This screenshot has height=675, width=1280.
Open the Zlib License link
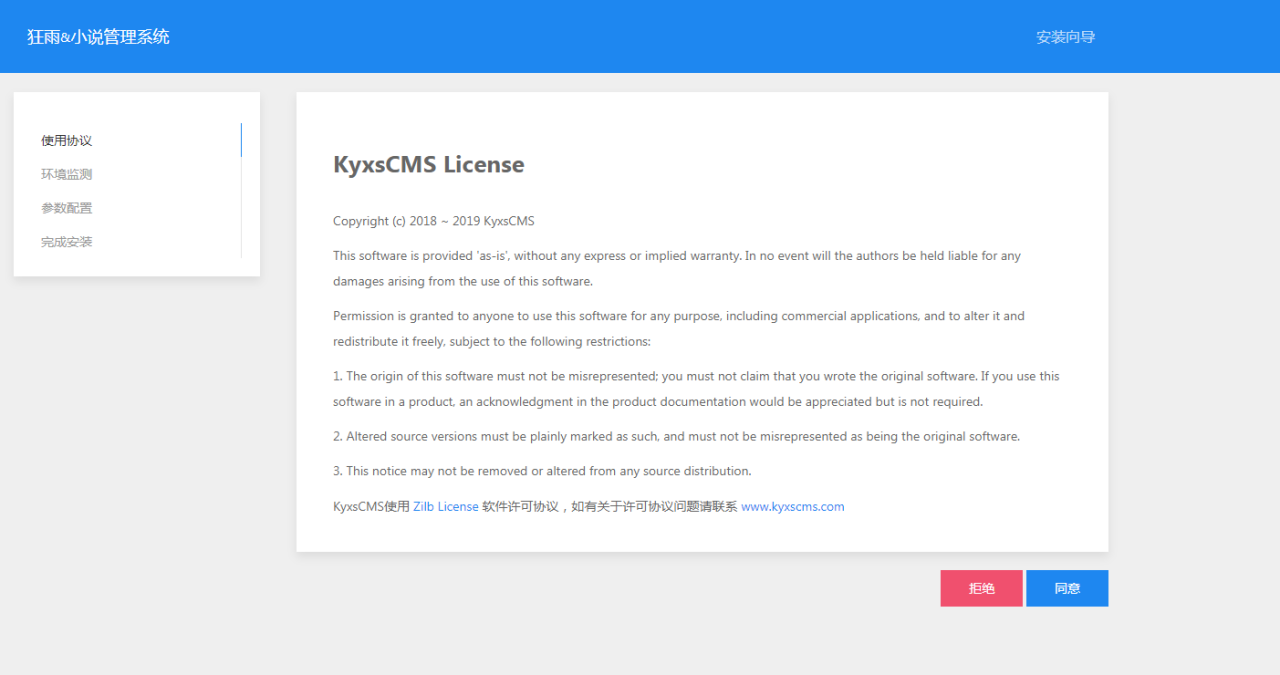pyautogui.click(x=445, y=507)
